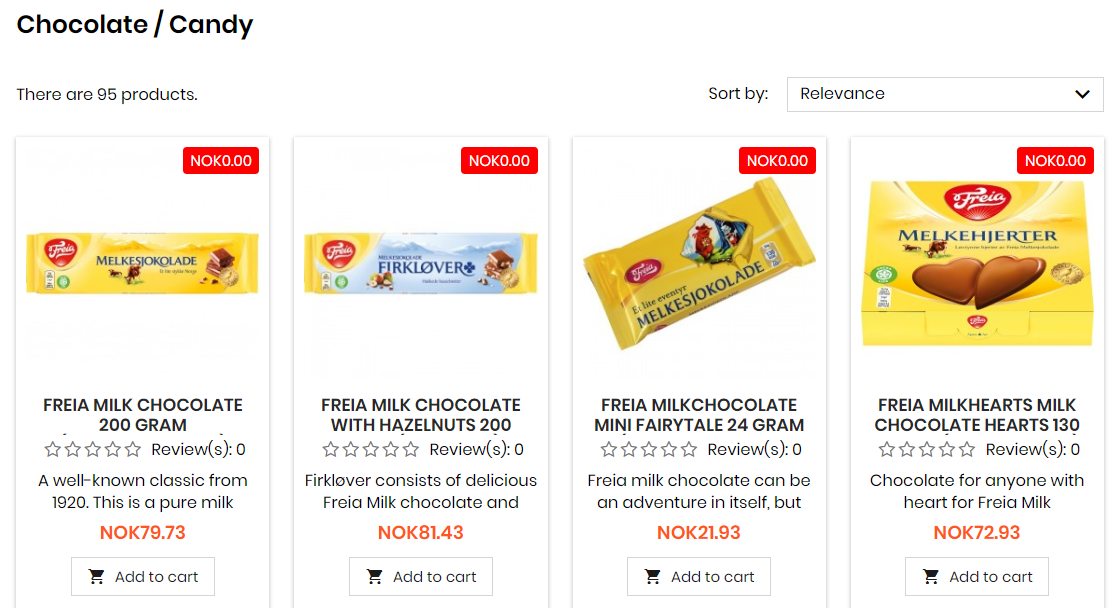This screenshot has width=1115, height=608.
Task: Open Freia Milk Chocolate With Hazelnuts title link
Action: click(x=421, y=415)
